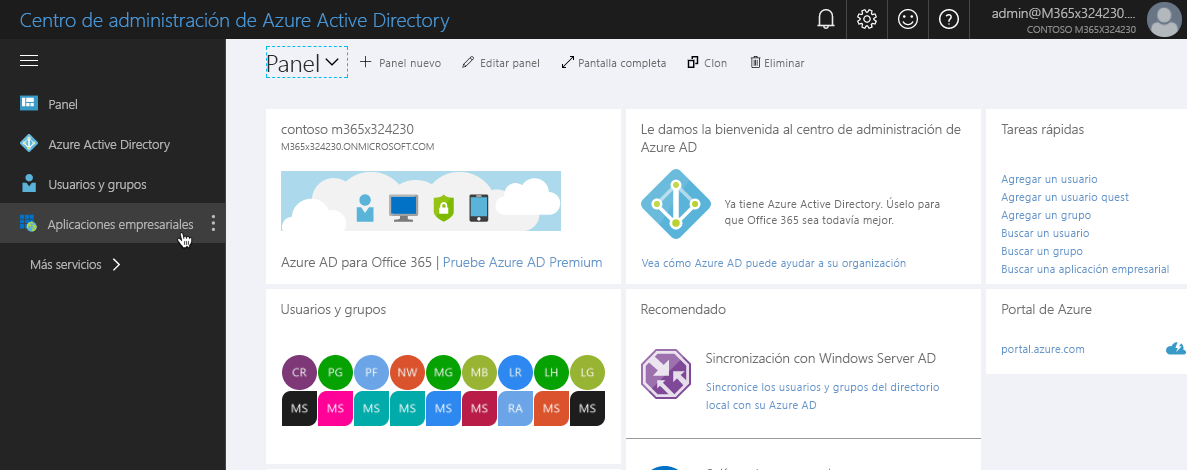Viewport: 1187px width, 470px height.
Task: Switch to Pantalla completa view
Action: pos(614,63)
